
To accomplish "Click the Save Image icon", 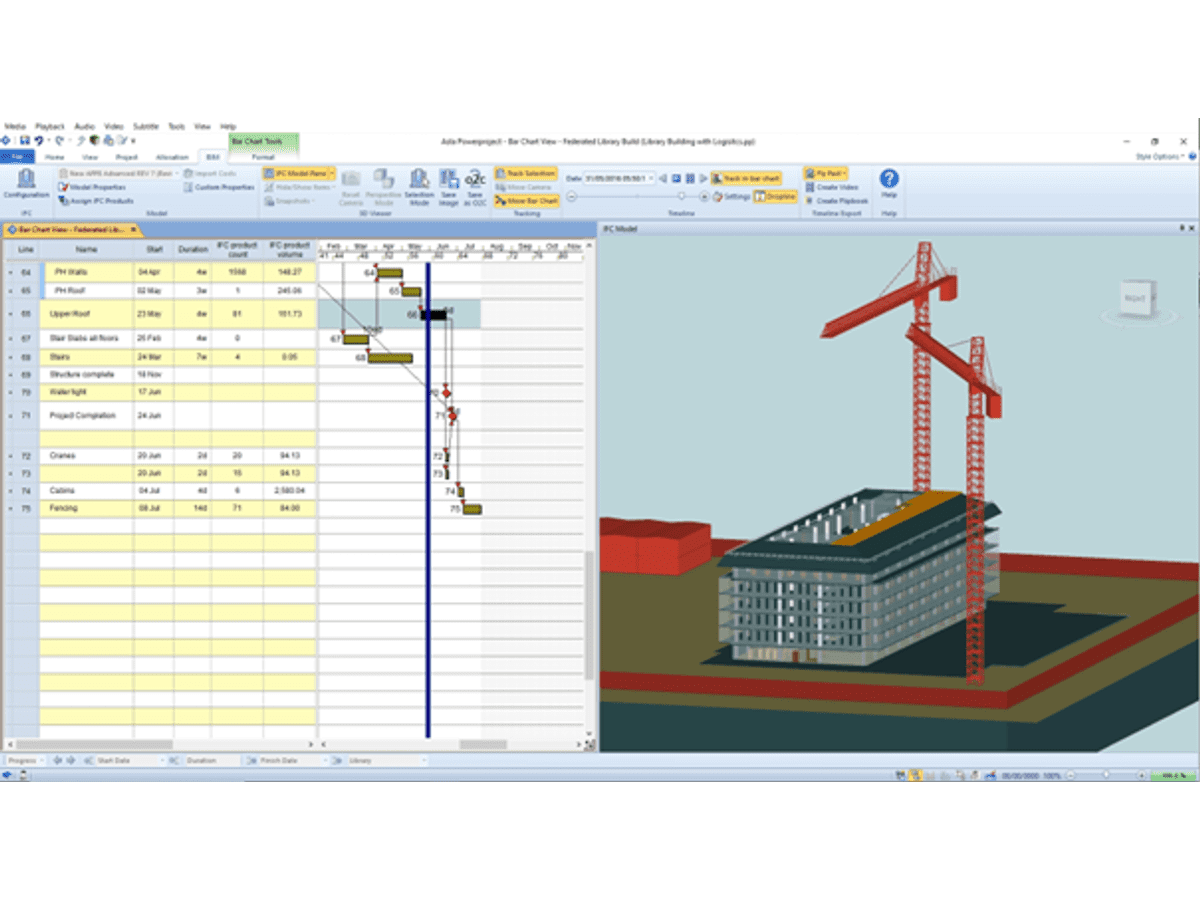I will pyautogui.click(x=448, y=186).
